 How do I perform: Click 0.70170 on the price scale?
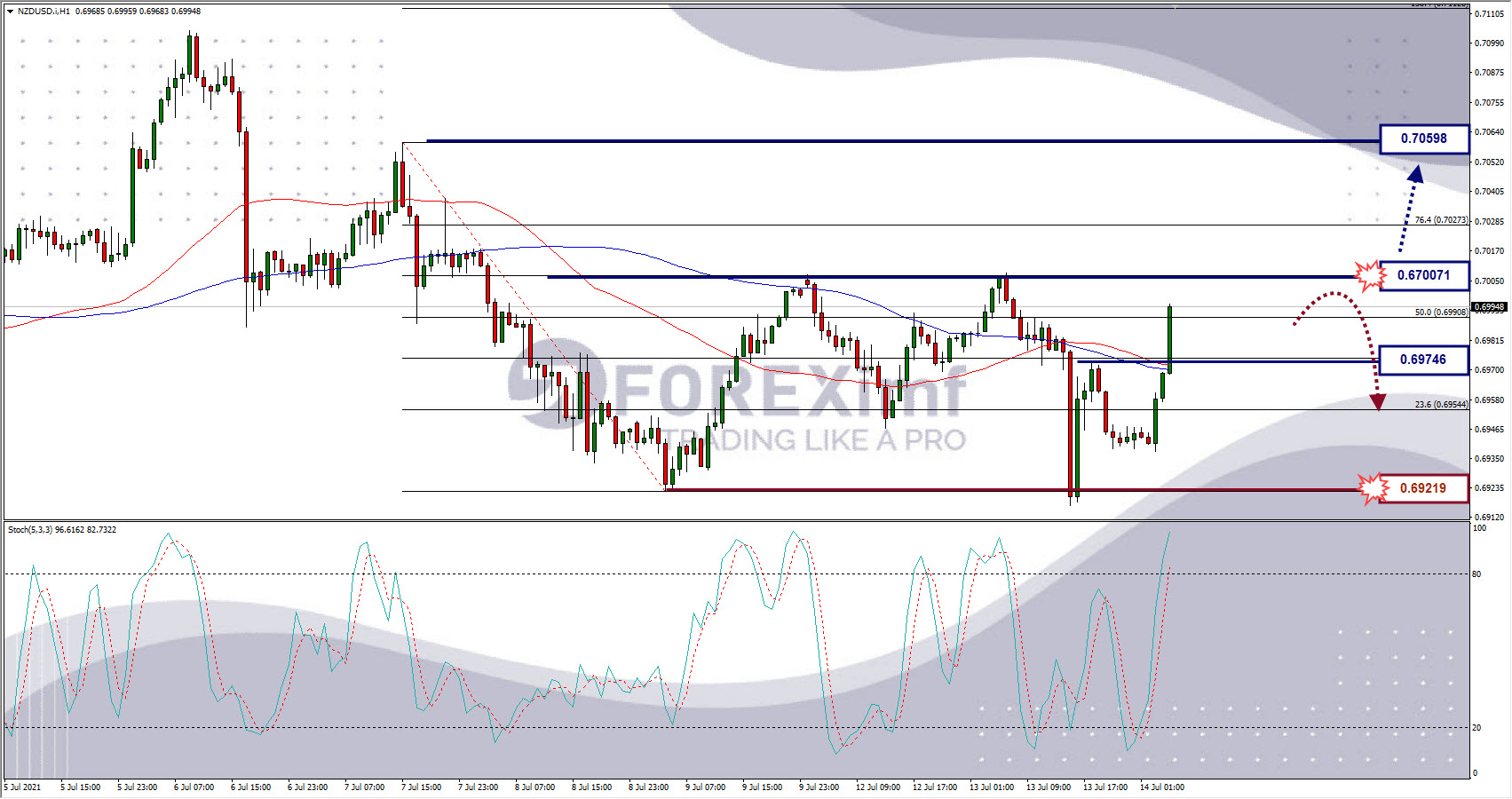pos(1489,251)
